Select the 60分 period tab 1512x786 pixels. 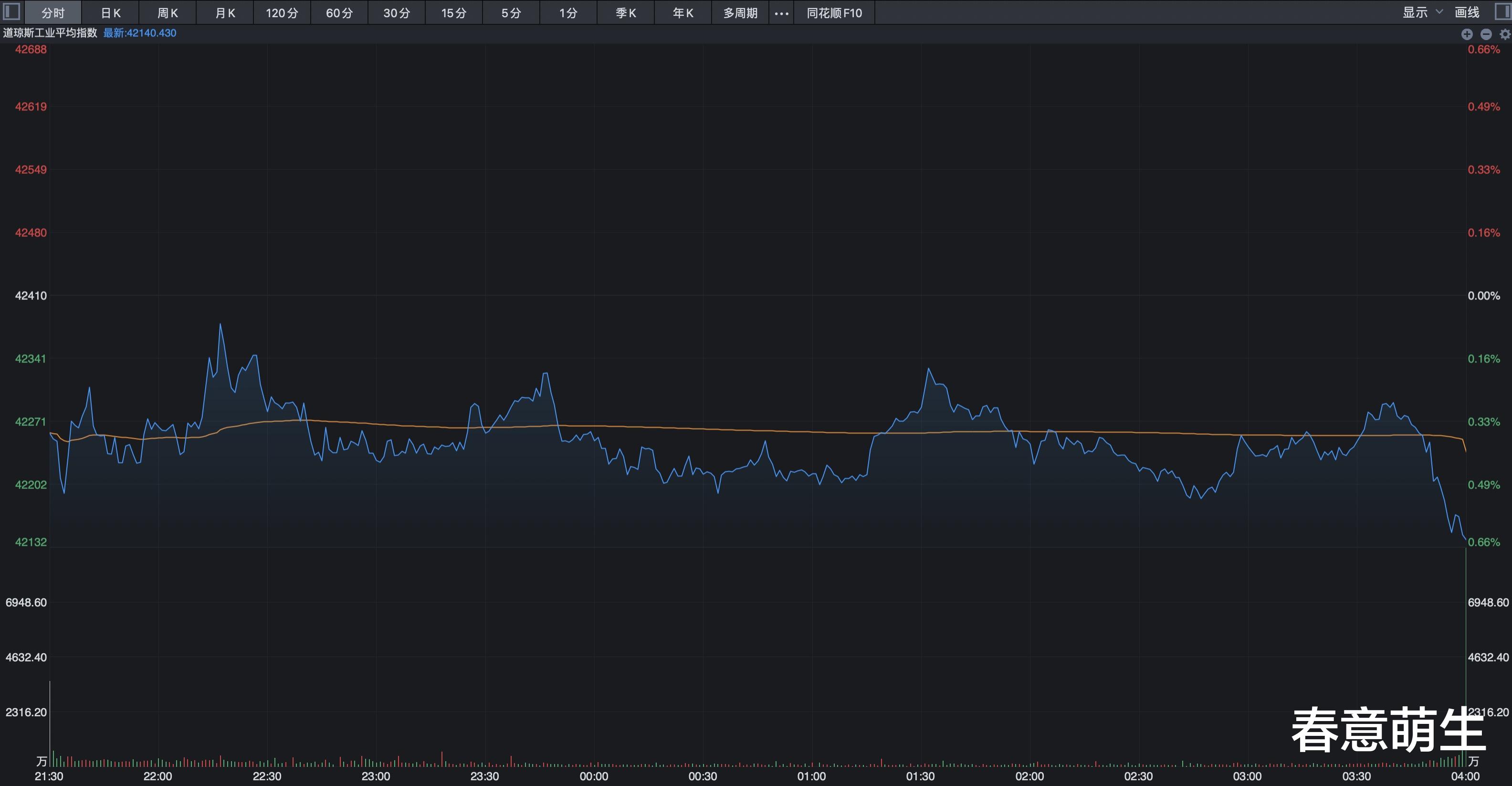[x=339, y=13]
